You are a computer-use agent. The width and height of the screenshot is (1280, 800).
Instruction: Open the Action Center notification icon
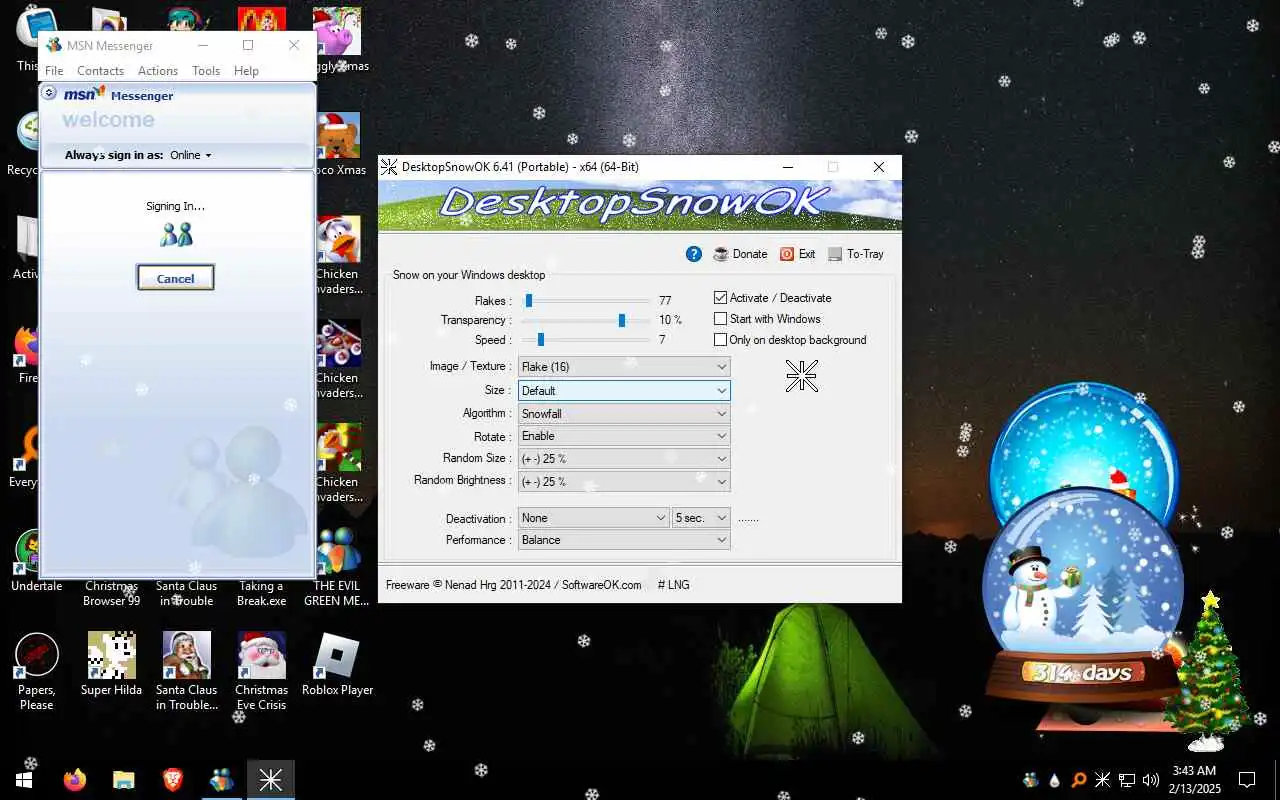tap(1247, 780)
